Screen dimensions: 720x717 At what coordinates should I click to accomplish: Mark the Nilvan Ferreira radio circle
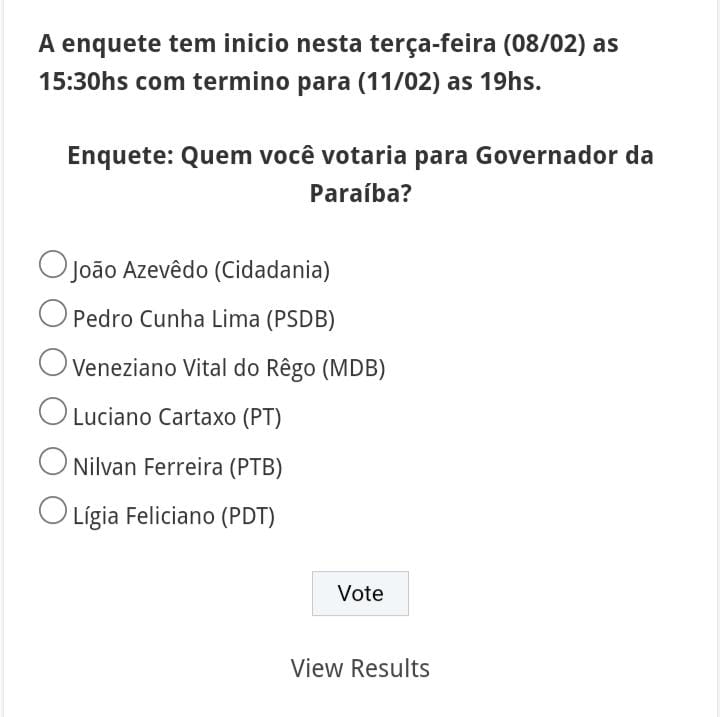tap(53, 461)
